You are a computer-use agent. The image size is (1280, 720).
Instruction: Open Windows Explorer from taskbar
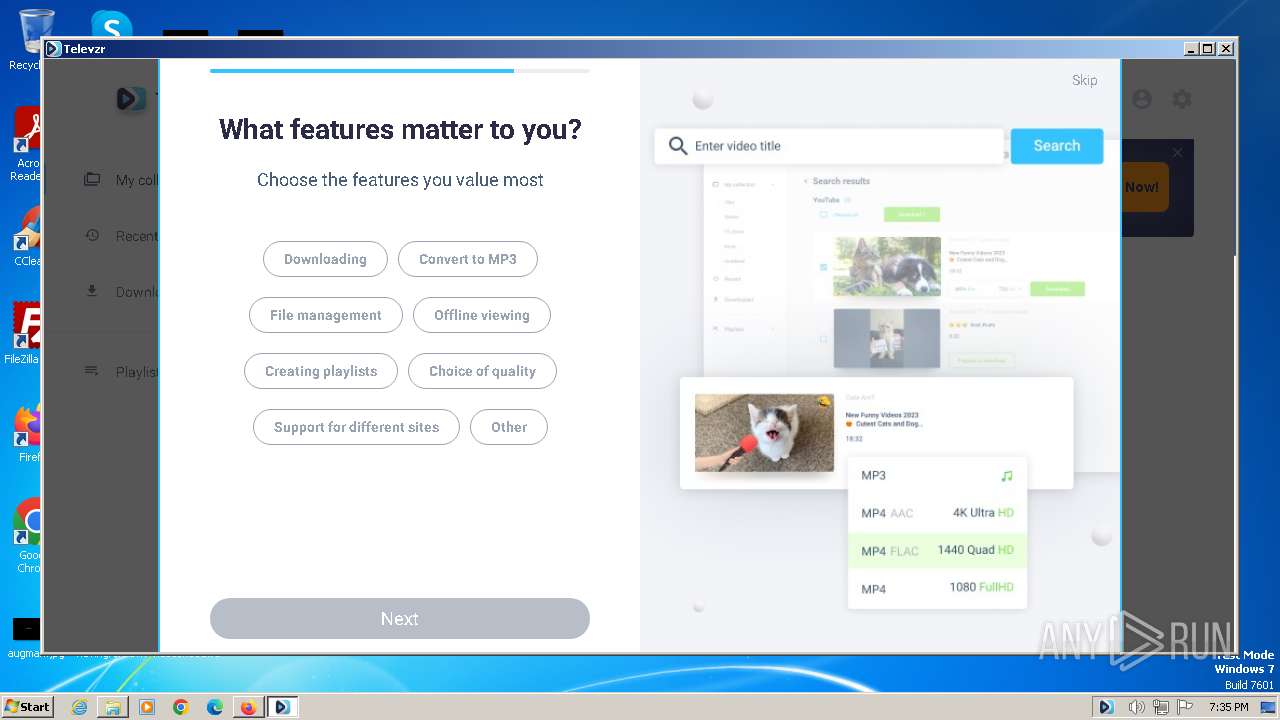point(113,707)
